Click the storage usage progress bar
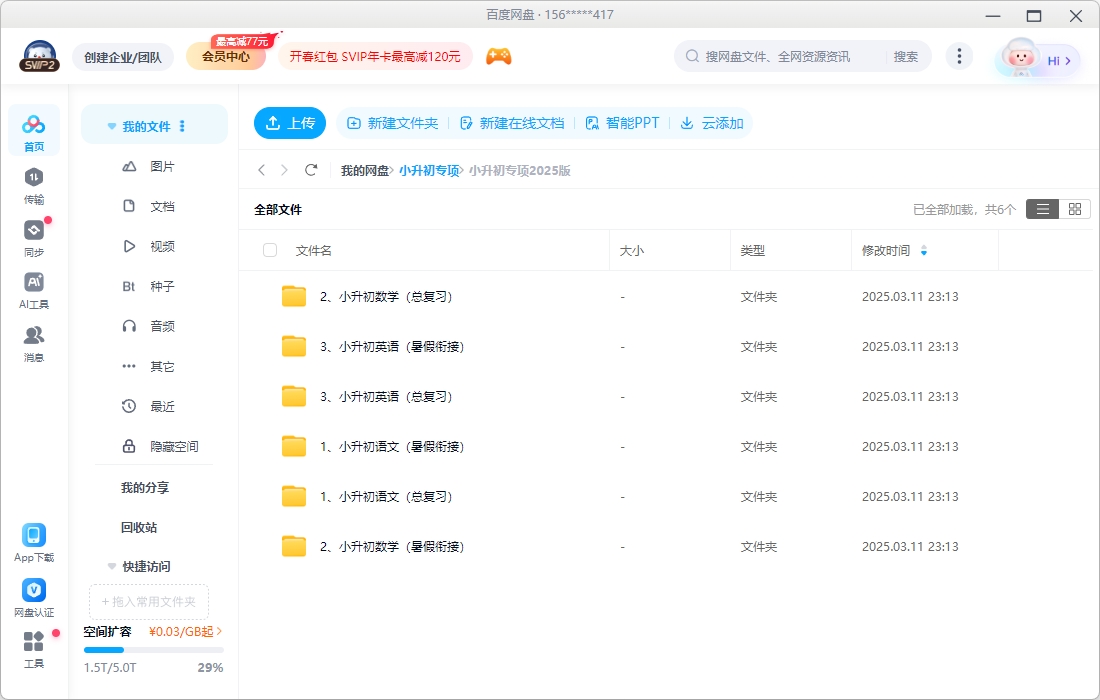Viewport: 1100px width, 700px height. [154, 650]
